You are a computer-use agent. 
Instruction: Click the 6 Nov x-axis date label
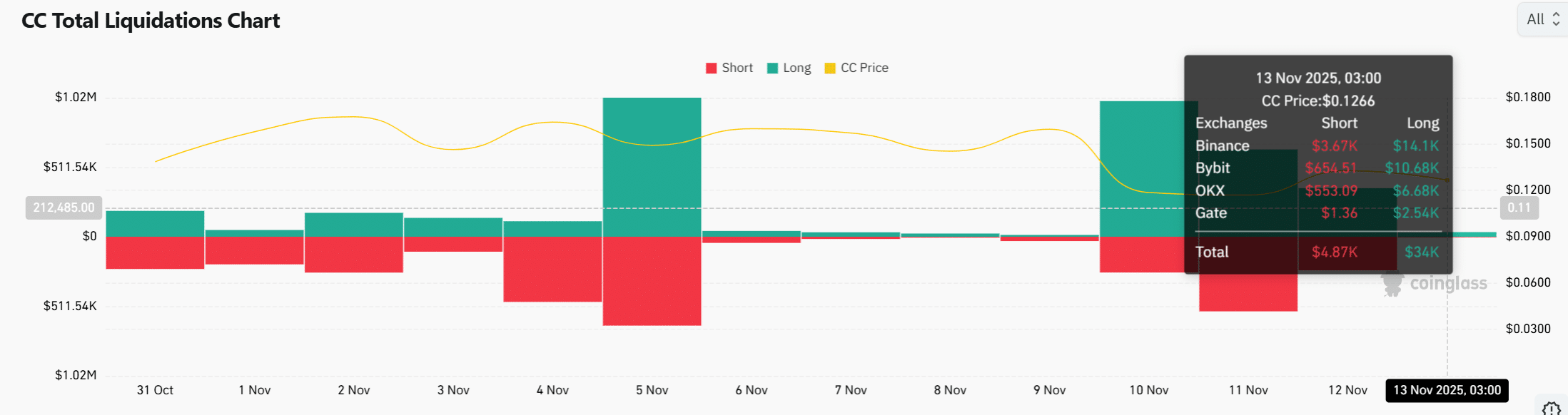click(x=751, y=390)
